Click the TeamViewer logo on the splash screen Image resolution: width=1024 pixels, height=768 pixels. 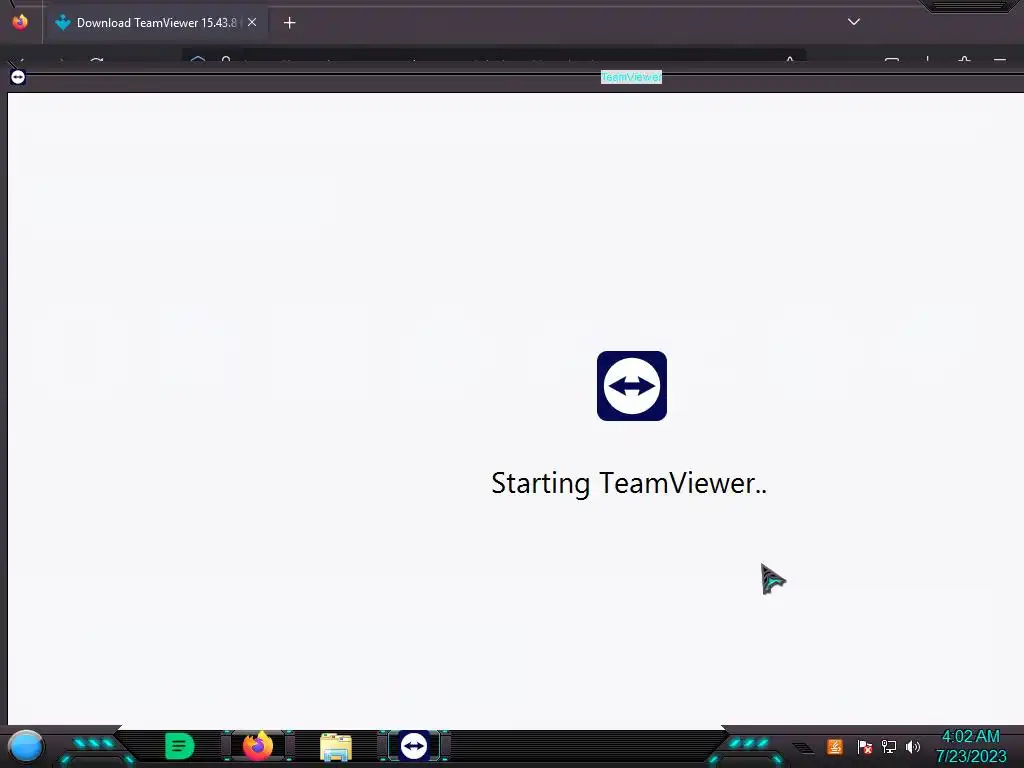(x=632, y=386)
